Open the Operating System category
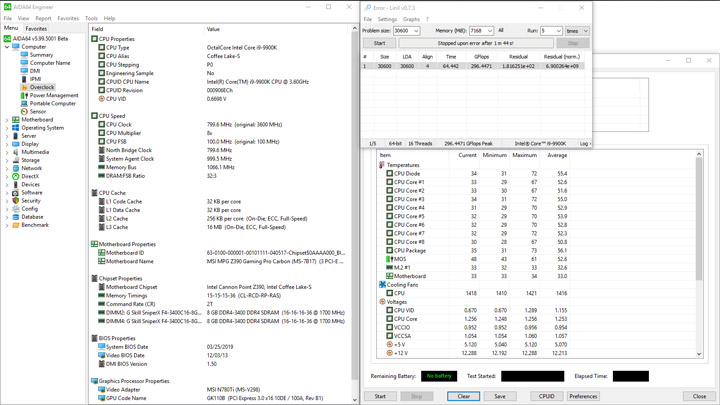This screenshot has width=720, height=405. pyautogui.click(x=42, y=128)
